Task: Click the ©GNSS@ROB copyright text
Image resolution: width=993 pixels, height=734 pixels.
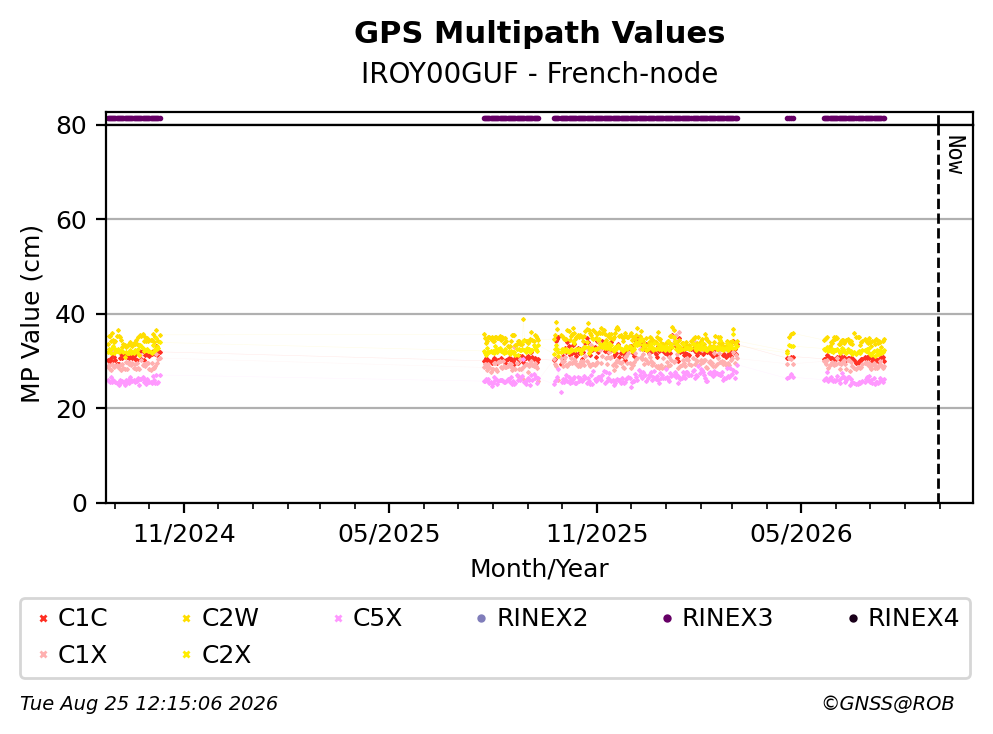Action: pyautogui.click(x=888, y=704)
